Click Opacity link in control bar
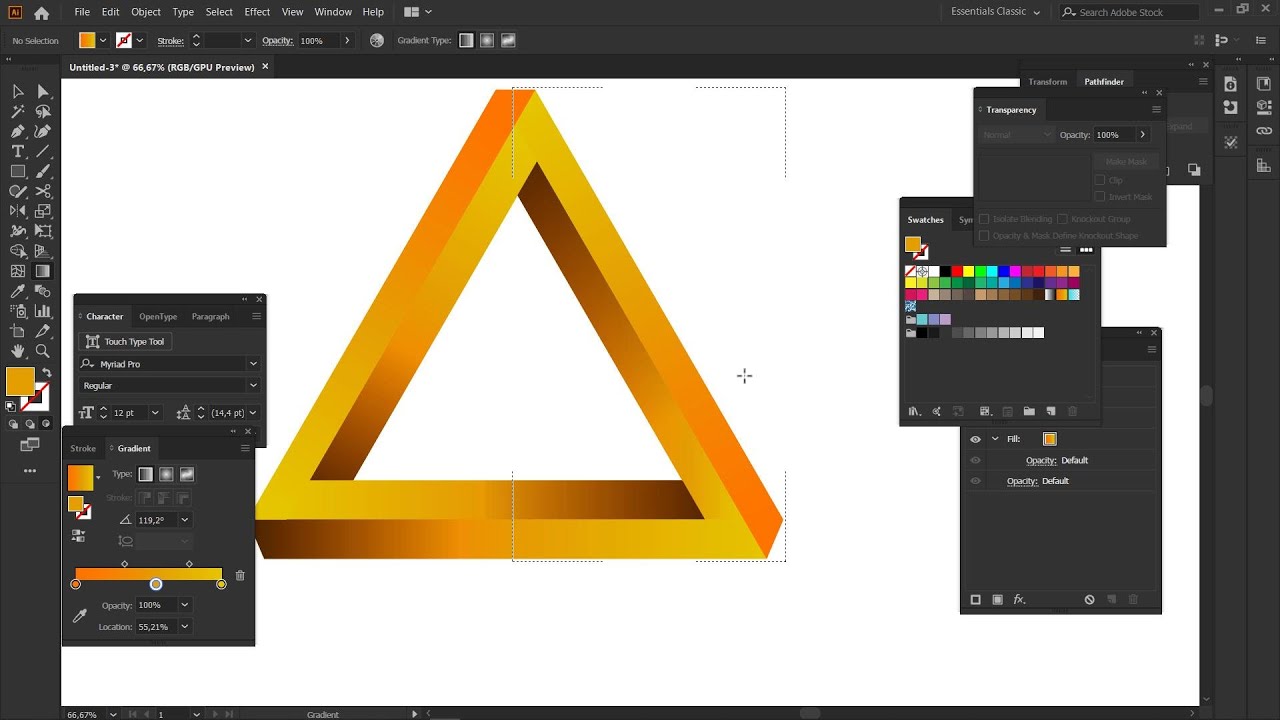This screenshot has width=1280, height=720. 277,41
